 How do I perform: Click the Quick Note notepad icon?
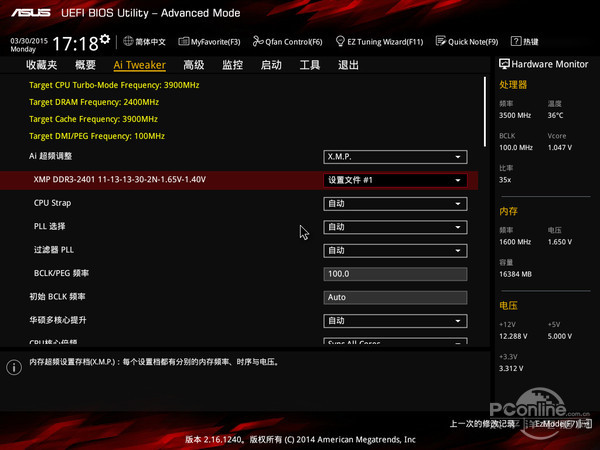[441, 41]
